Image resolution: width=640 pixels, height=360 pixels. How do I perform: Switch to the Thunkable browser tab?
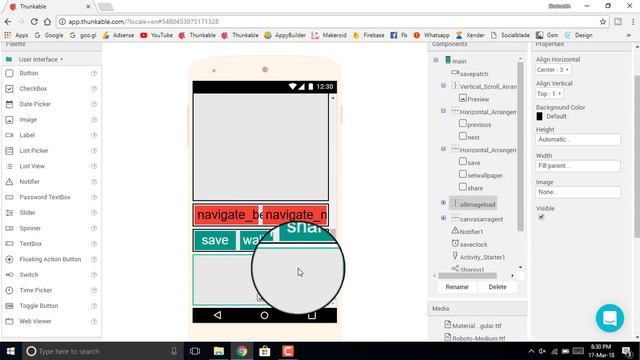point(49,7)
